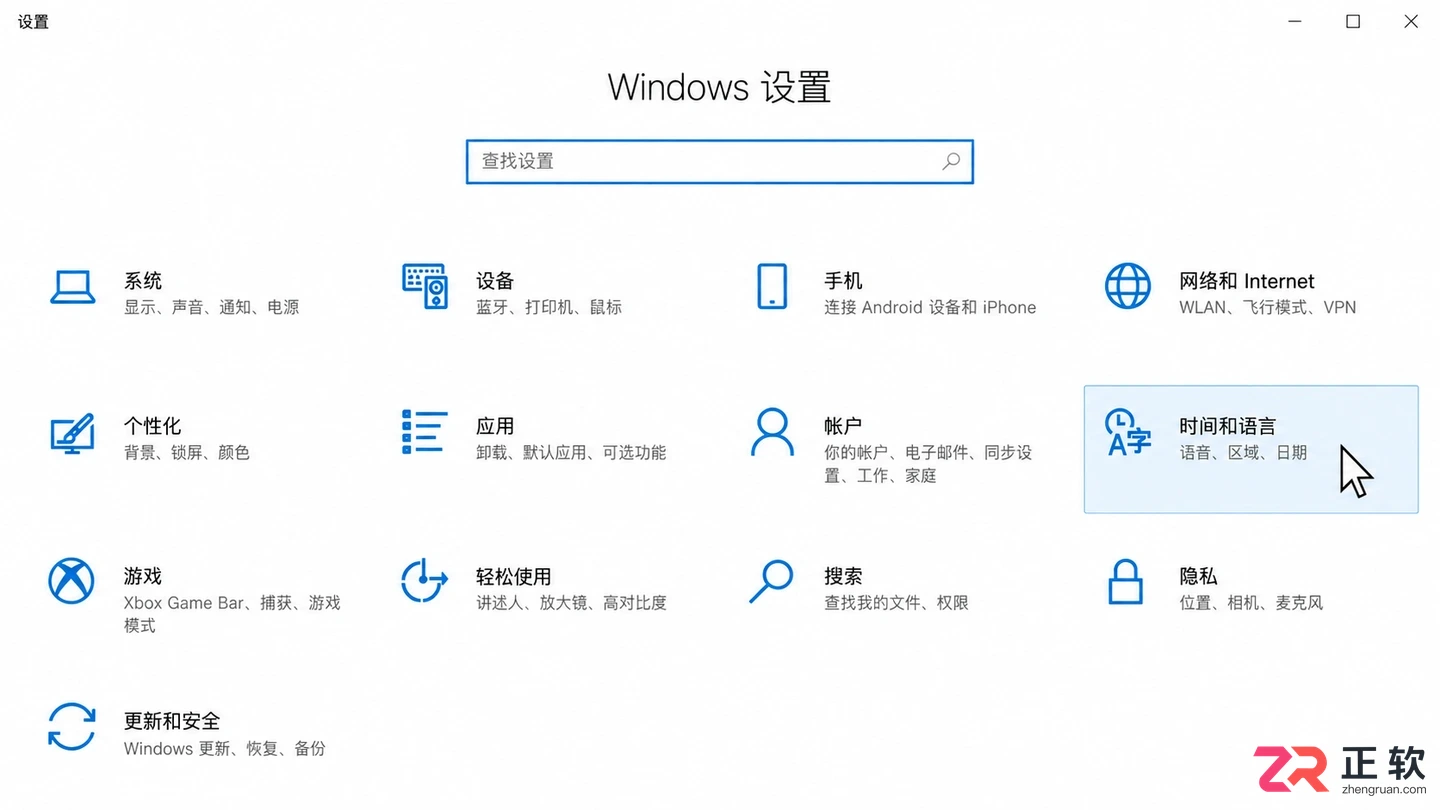Click 语音、区域、日期 description
Viewport: 1440px width, 810px height.
click(x=1243, y=453)
